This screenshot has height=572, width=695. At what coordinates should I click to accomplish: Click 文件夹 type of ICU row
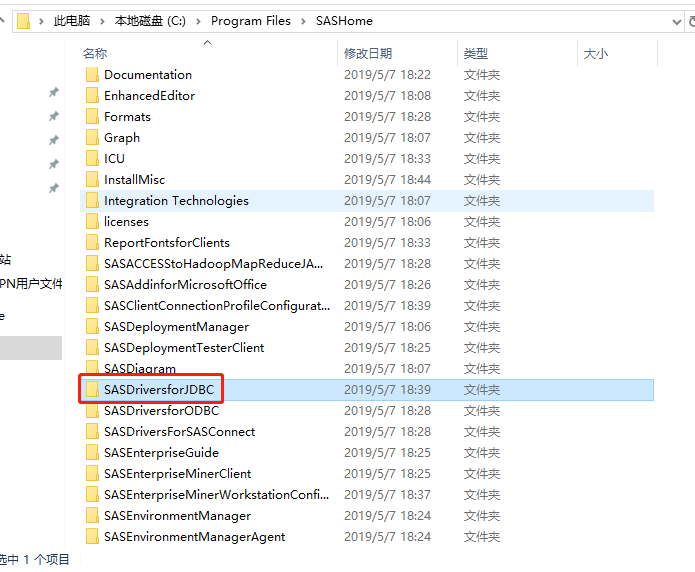coord(482,159)
